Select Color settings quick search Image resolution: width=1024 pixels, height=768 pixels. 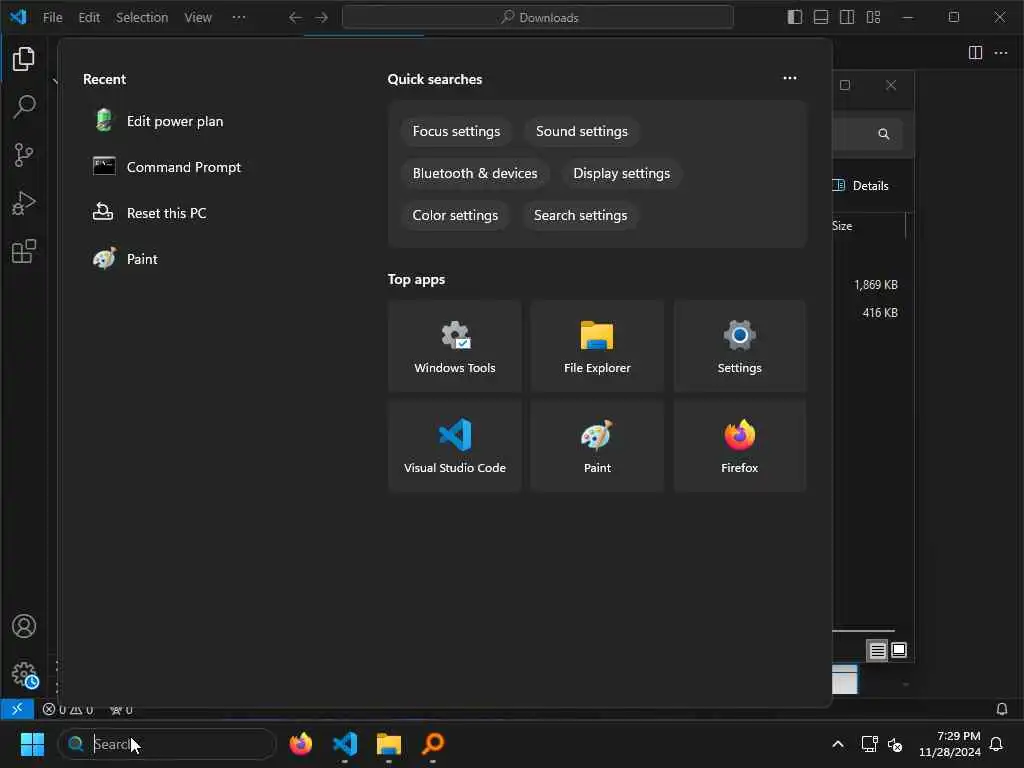(x=455, y=215)
